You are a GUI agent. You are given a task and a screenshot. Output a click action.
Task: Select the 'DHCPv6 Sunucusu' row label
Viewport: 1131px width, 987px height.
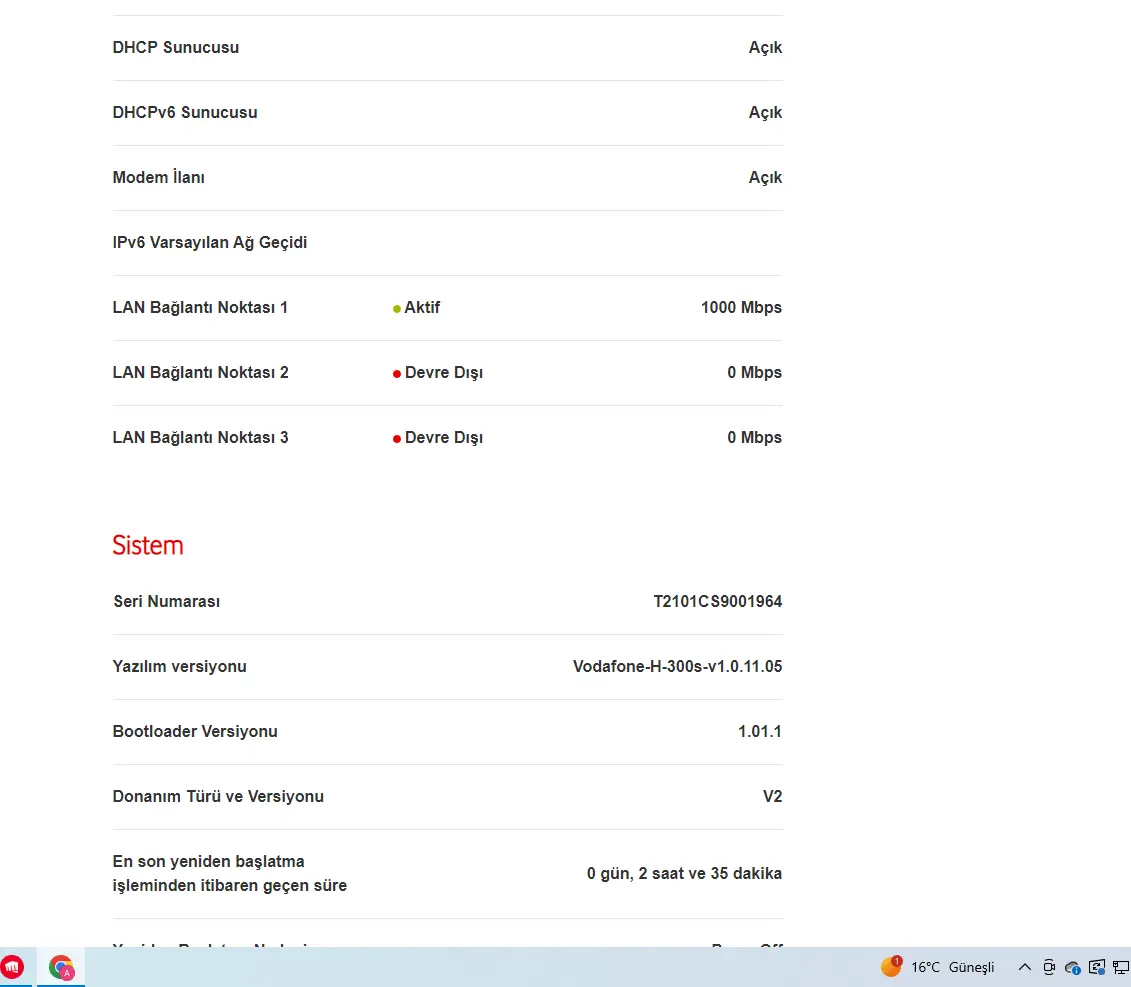(x=185, y=113)
